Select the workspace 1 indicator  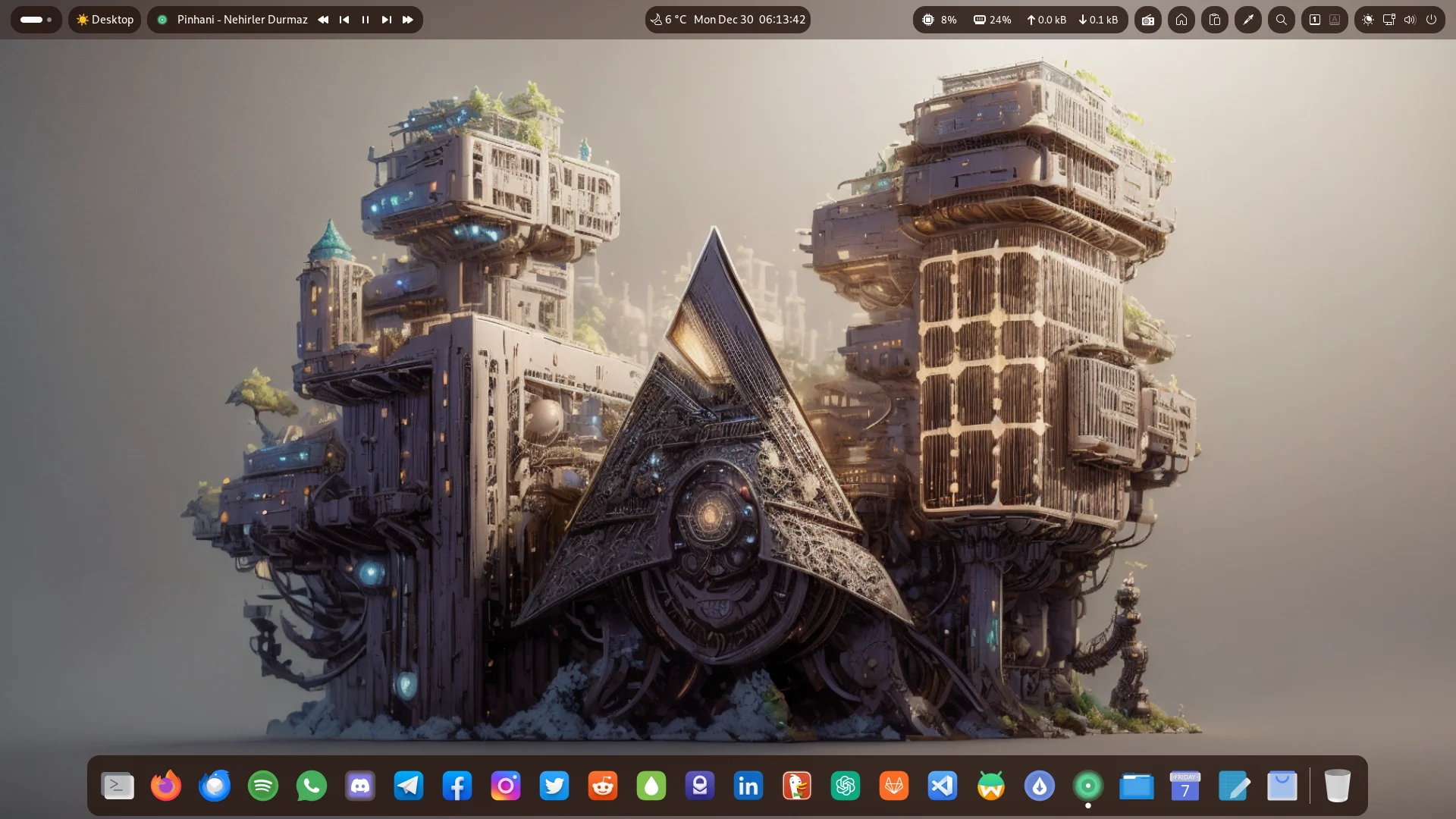pyautogui.click(x=1315, y=20)
